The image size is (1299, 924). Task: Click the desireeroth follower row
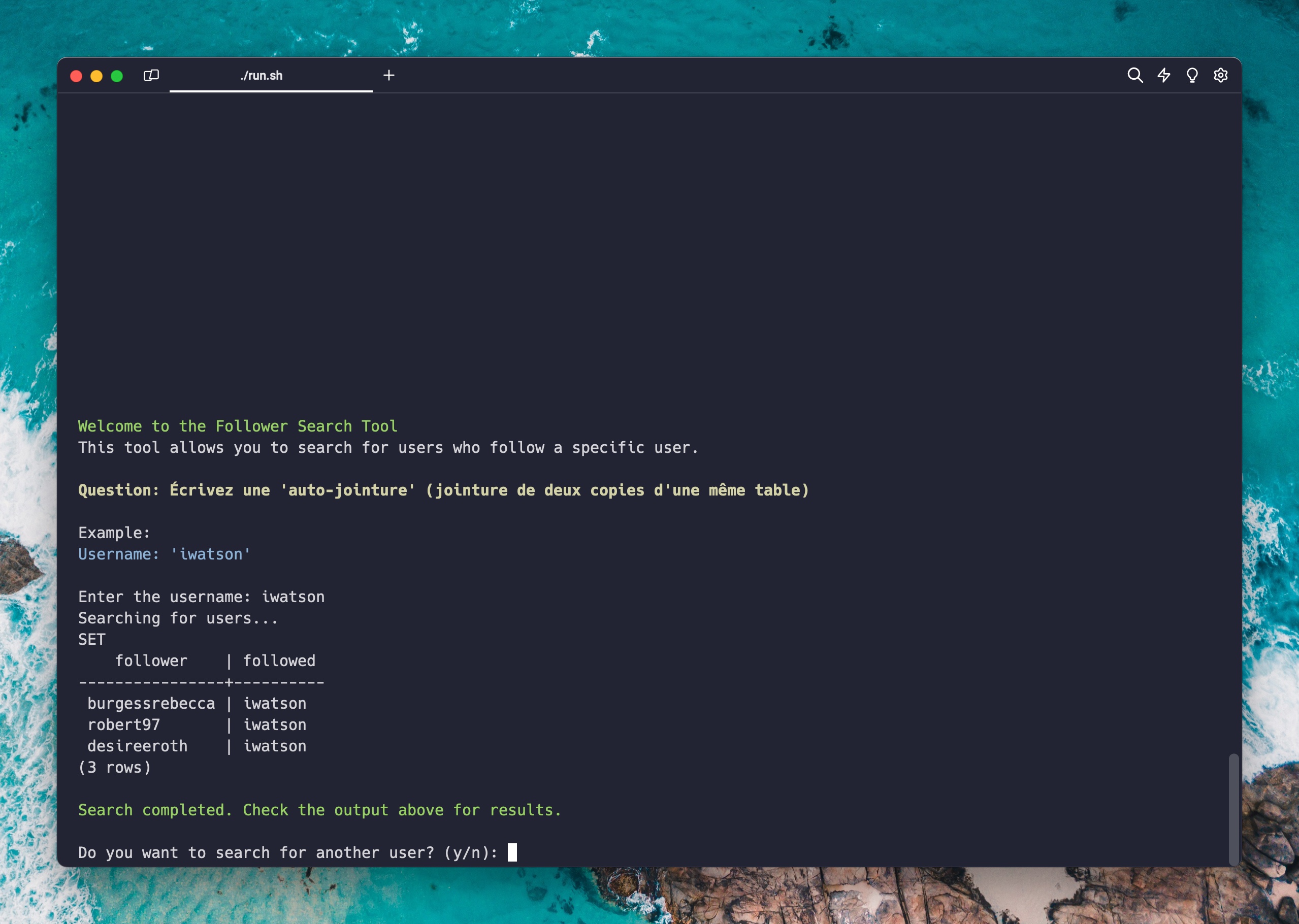pos(137,746)
